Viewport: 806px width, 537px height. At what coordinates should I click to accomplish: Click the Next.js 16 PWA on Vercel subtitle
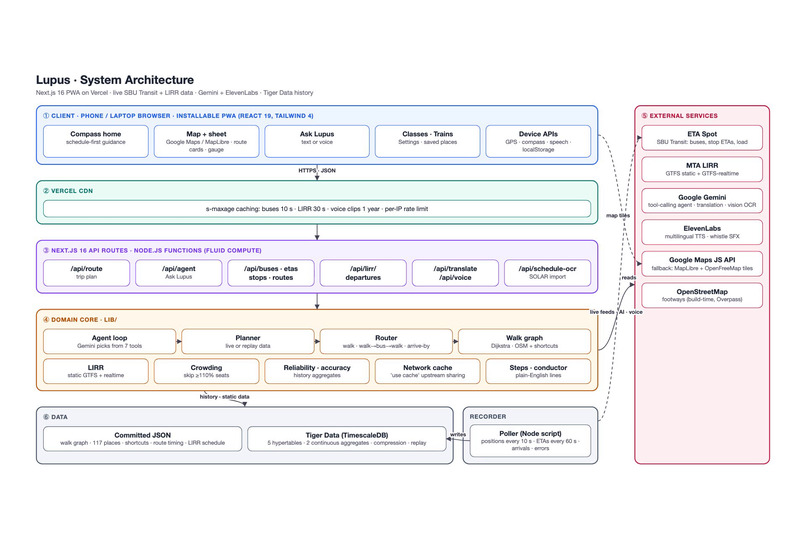point(174,92)
